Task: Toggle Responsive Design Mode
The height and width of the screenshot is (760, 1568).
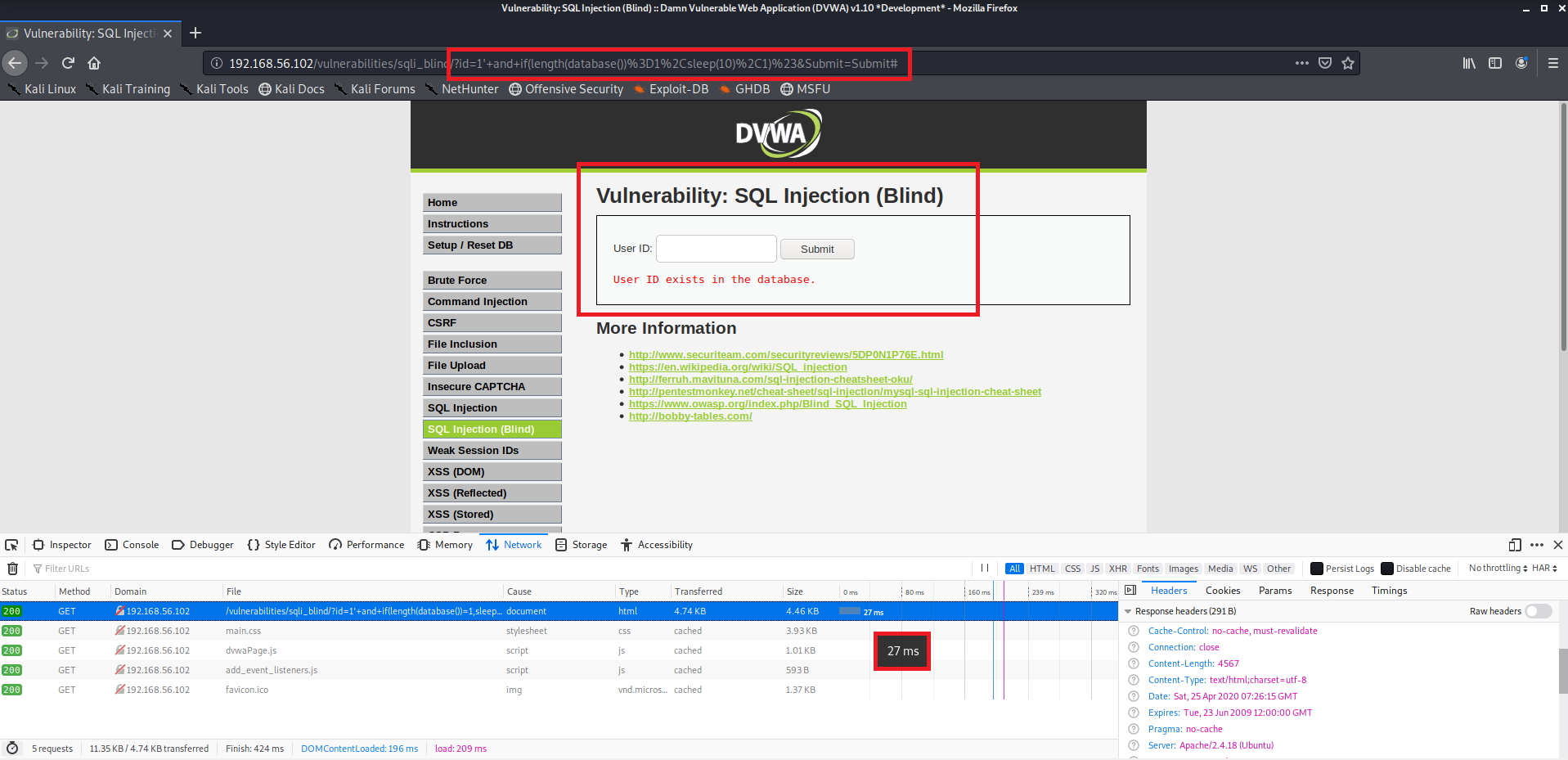Action: point(1515,545)
